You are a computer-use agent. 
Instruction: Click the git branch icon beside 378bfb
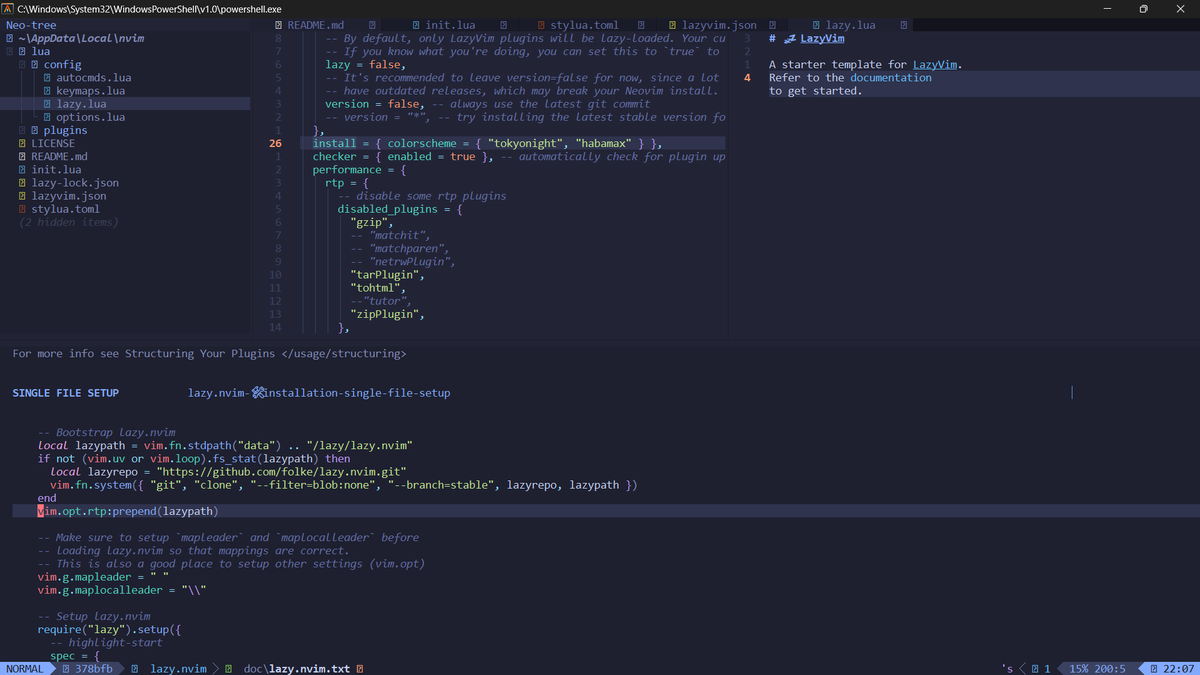(65, 668)
